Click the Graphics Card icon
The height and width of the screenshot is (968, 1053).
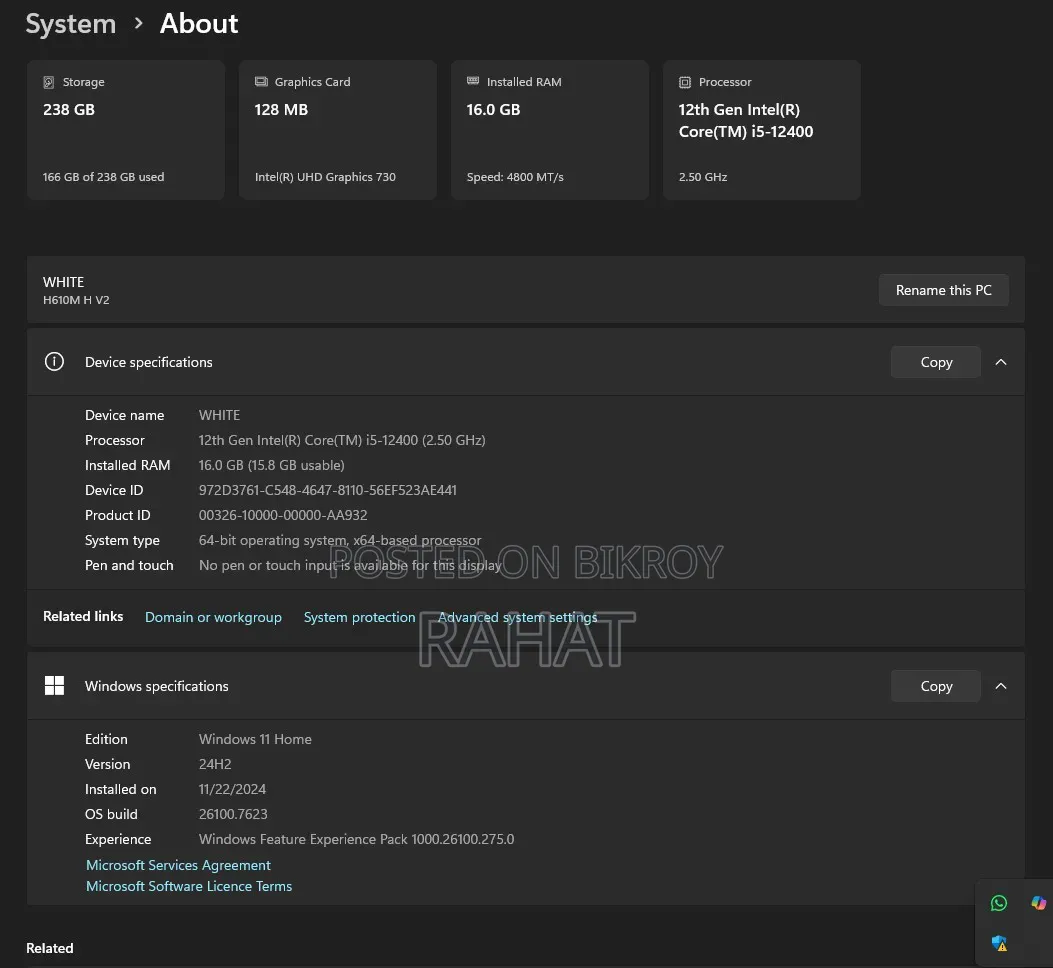pos(261,81)
